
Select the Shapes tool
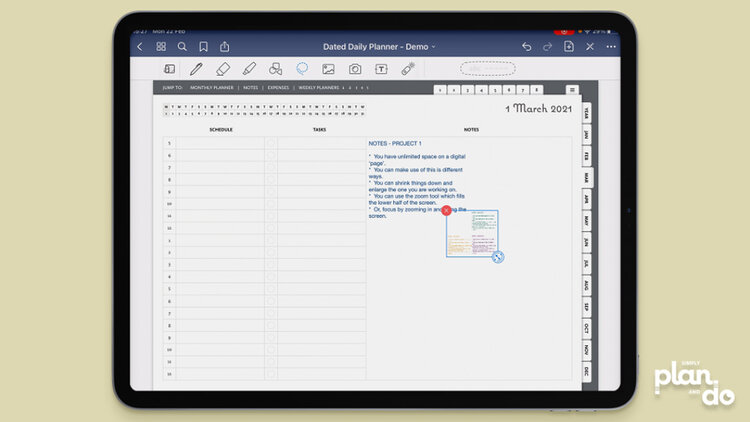(276, 69)
